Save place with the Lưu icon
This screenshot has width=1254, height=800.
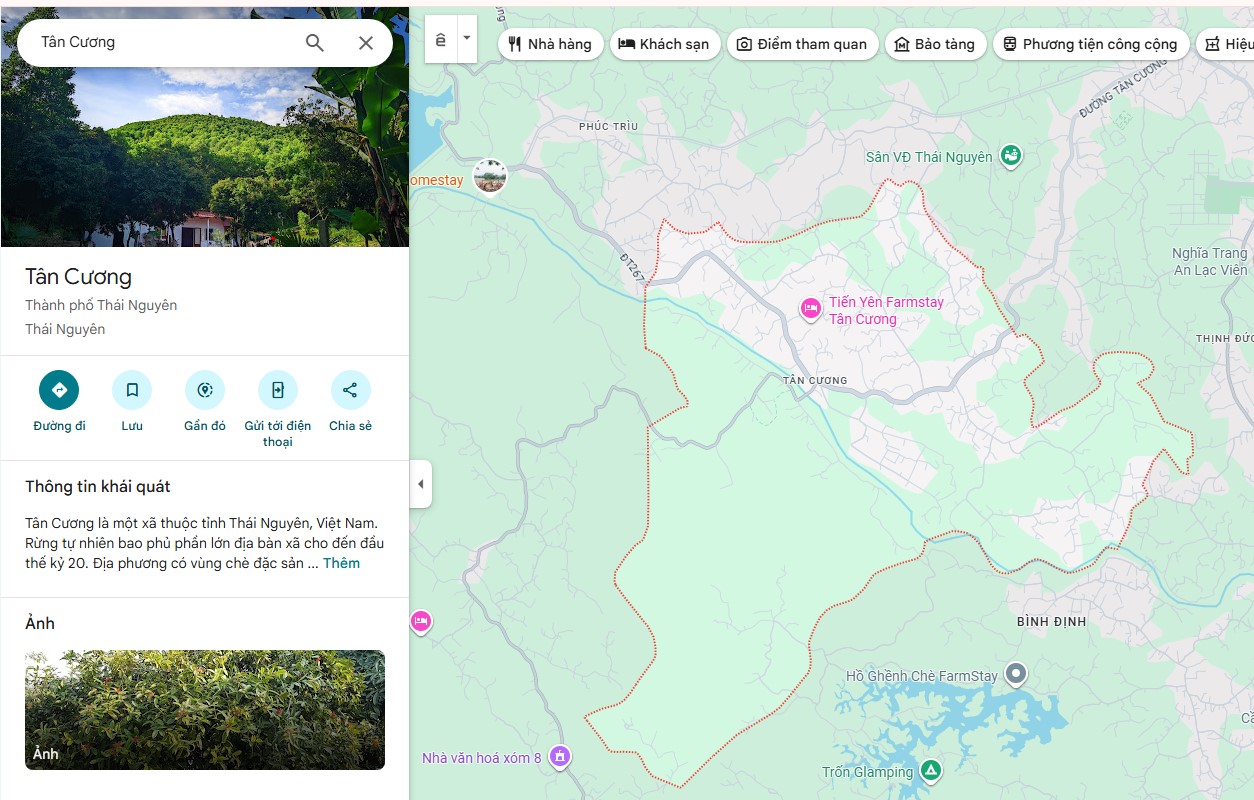[132, 390]
